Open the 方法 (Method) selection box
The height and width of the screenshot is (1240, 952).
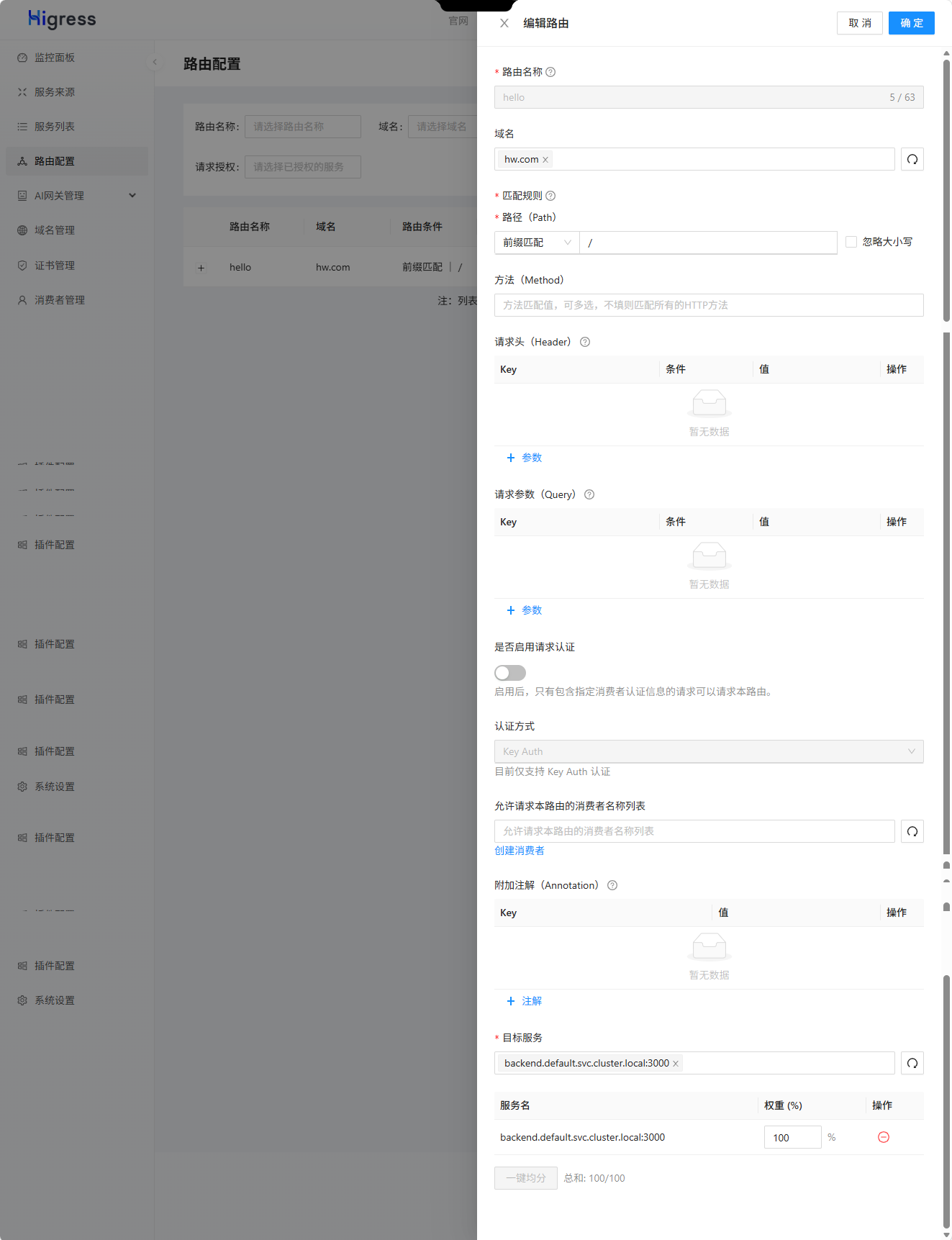(x=709, y=305)
